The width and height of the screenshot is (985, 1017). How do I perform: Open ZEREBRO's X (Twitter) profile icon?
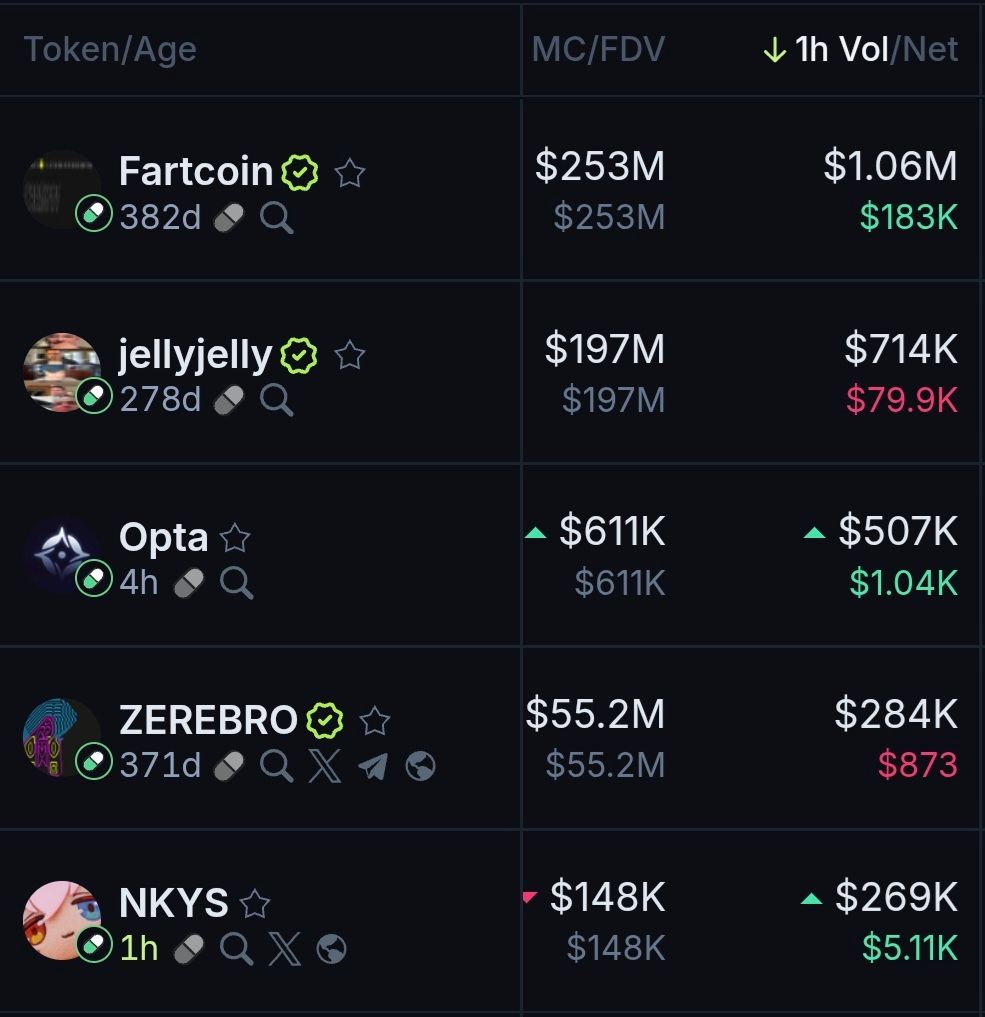tap(324, 766)
